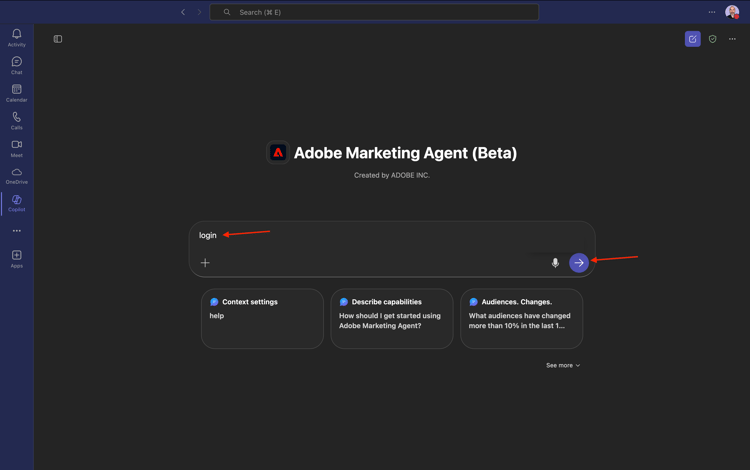750x470 pixels.
Task: Open the Chat section
Action: 17,65
